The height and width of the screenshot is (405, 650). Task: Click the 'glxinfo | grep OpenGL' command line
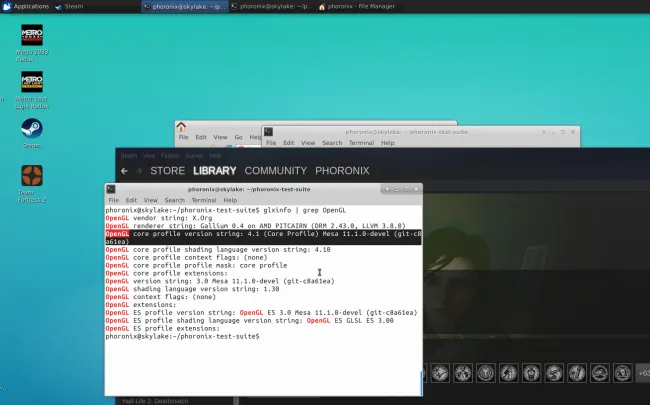pos(226,210)
